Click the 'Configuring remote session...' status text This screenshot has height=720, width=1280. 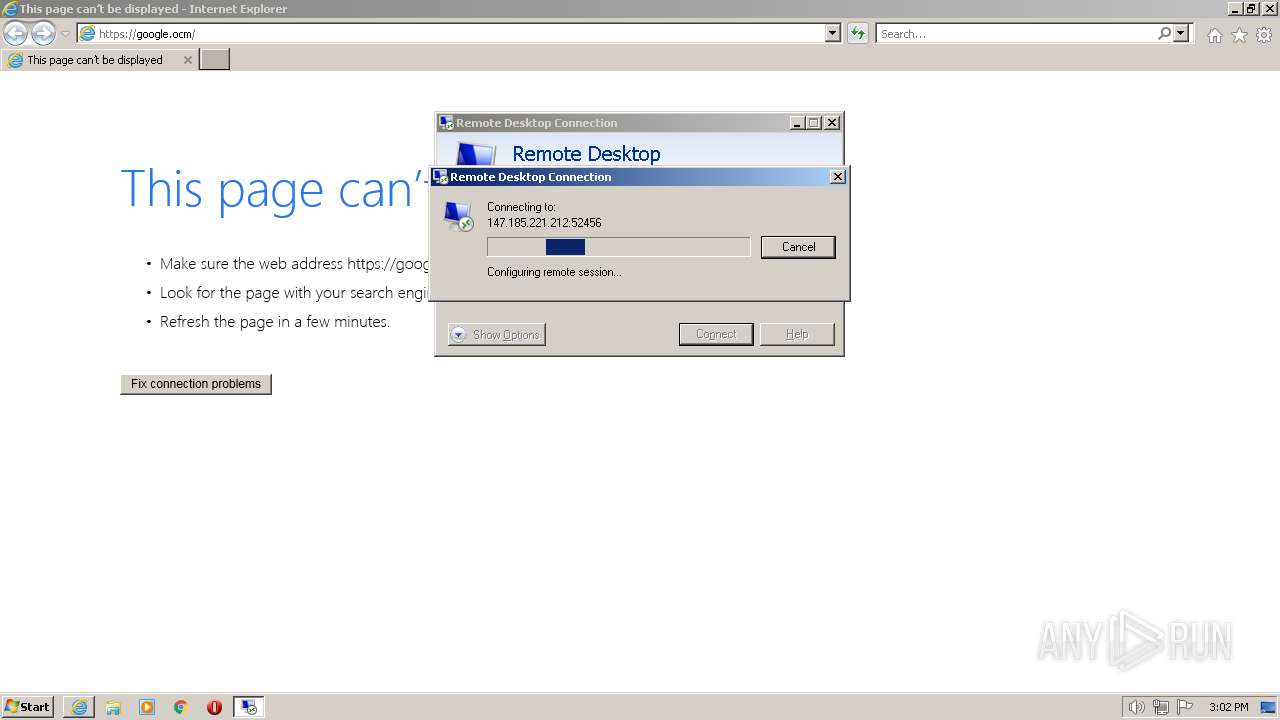coord(554,272)
